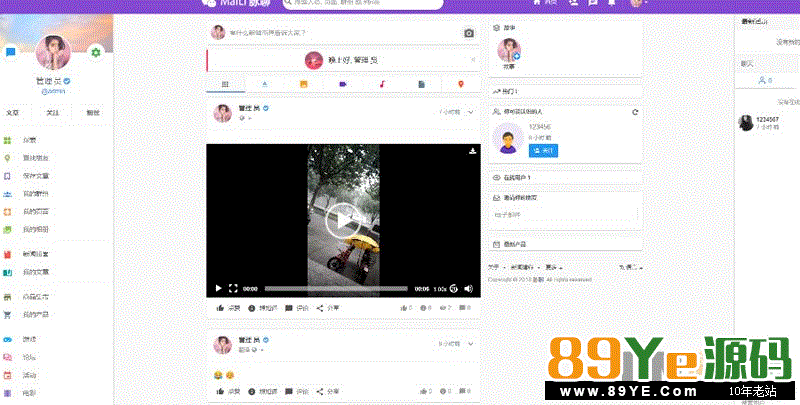
Task: Click the camera icon in the post box
Action: 468,33
